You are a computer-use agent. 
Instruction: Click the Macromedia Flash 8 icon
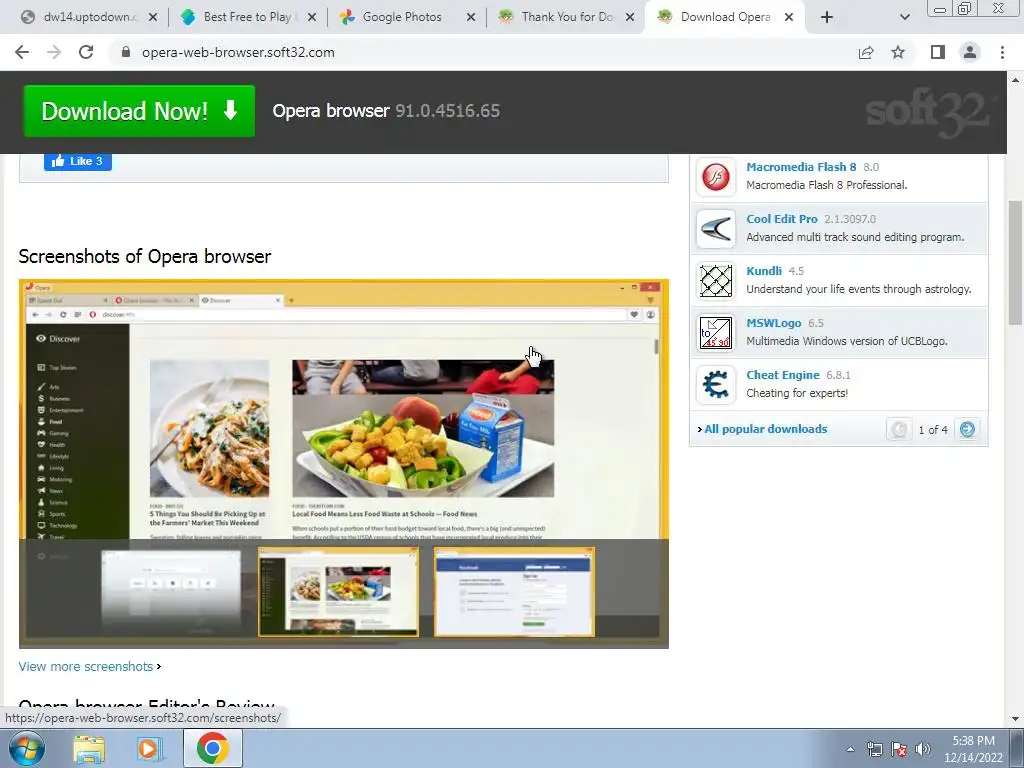pyautogui.click(x=716, y=177)
